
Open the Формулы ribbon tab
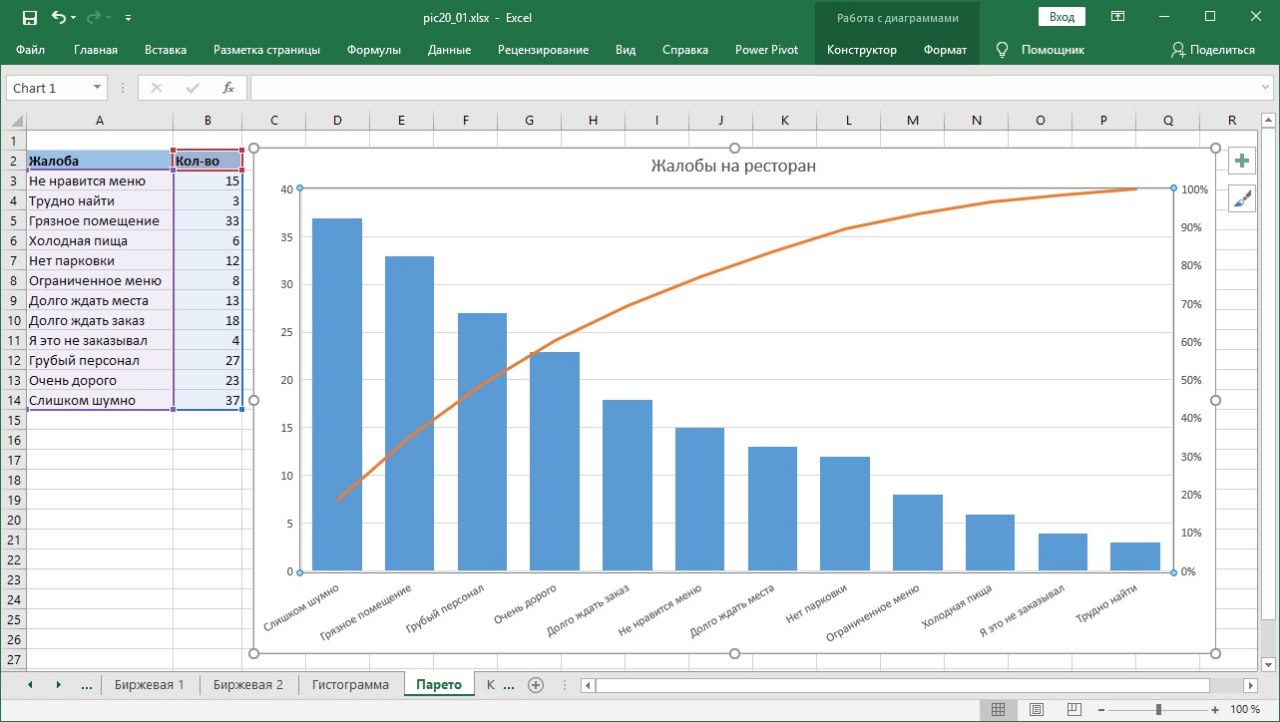coord(374,50)
